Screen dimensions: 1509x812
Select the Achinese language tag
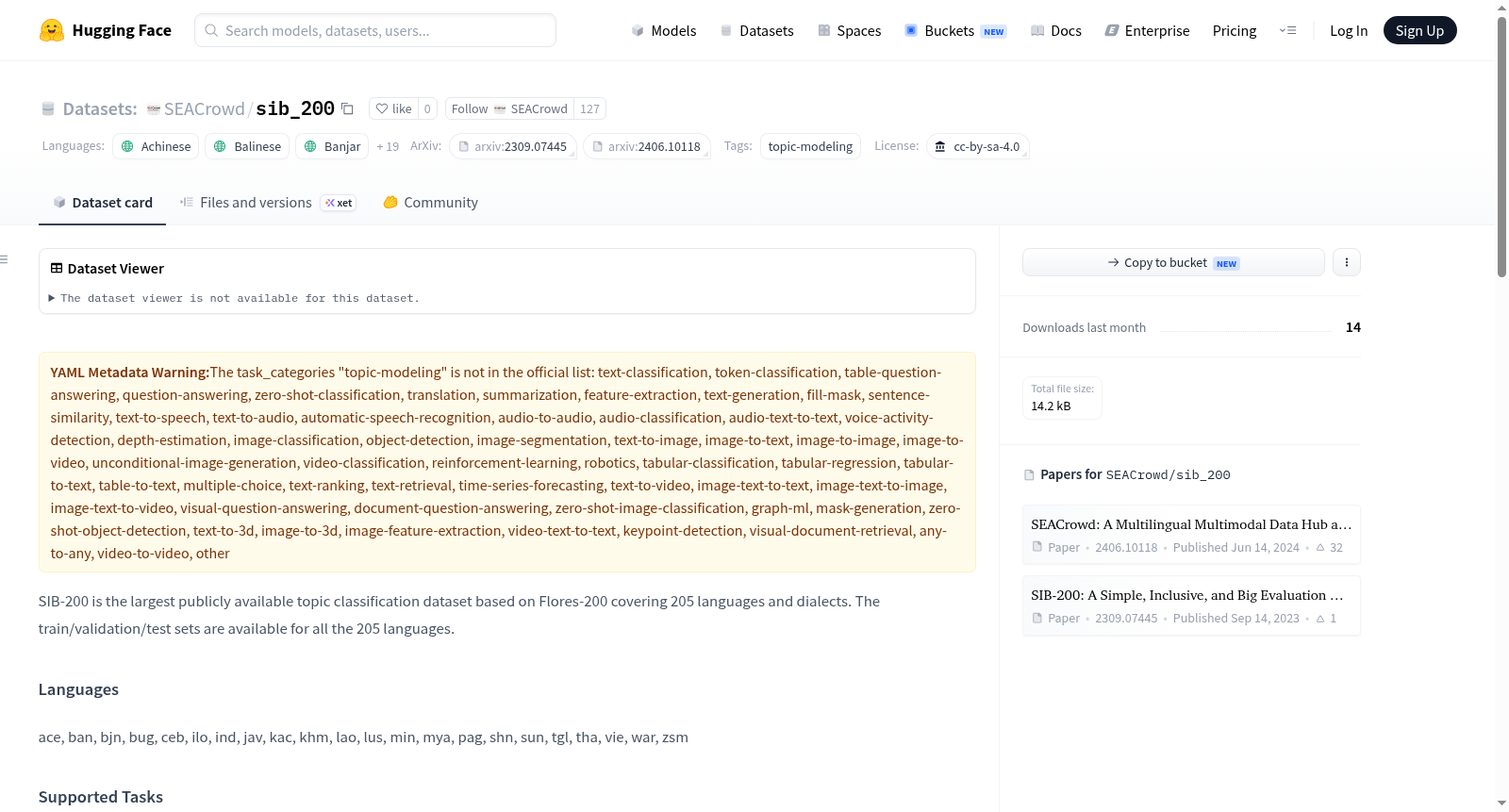point(156,146)
